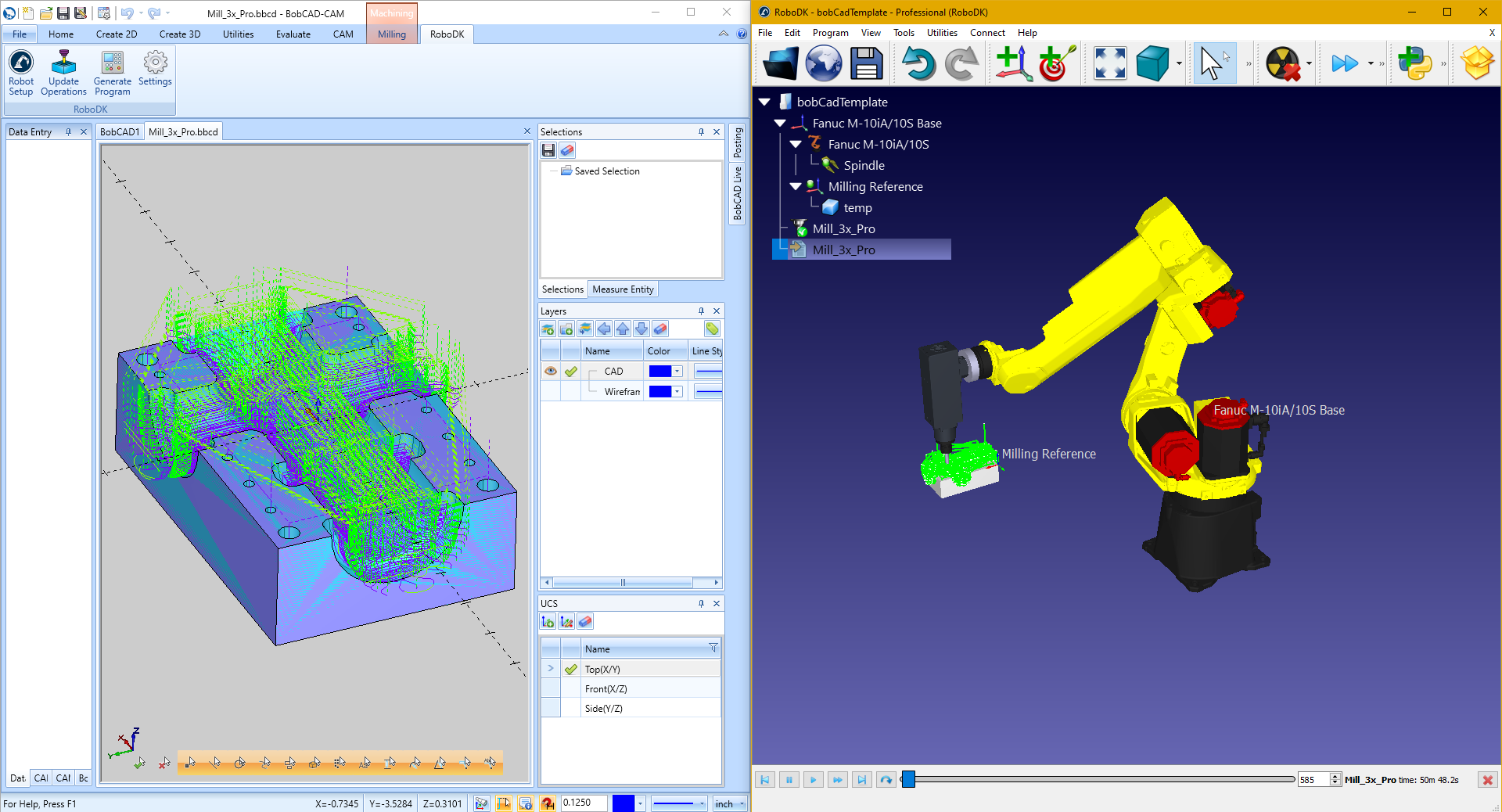Click the simulation play button
1502x812 pixels.
pyautogui.click(x=813, y=780)
